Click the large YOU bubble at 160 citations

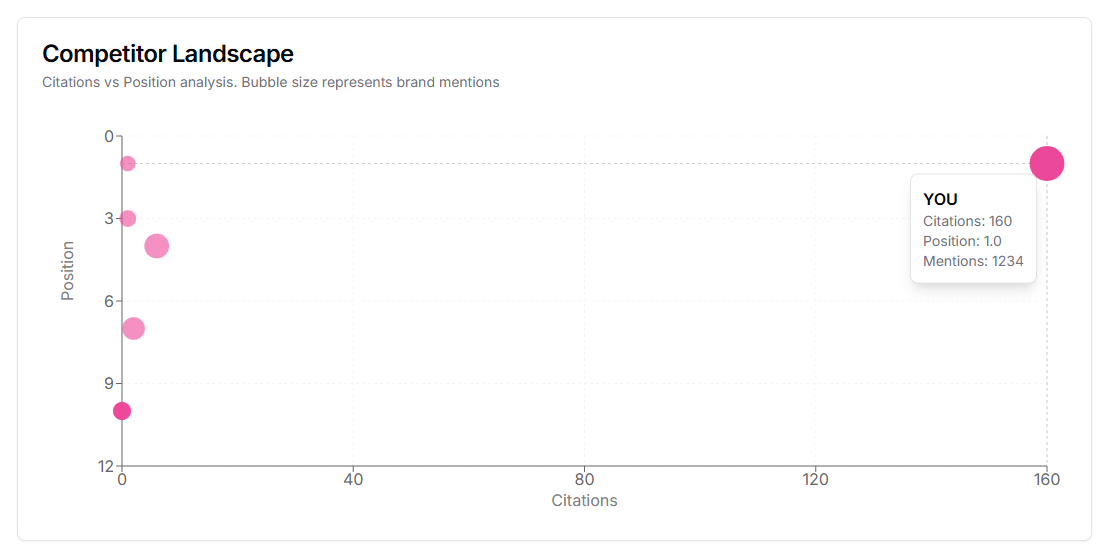tap(1046, 163)
